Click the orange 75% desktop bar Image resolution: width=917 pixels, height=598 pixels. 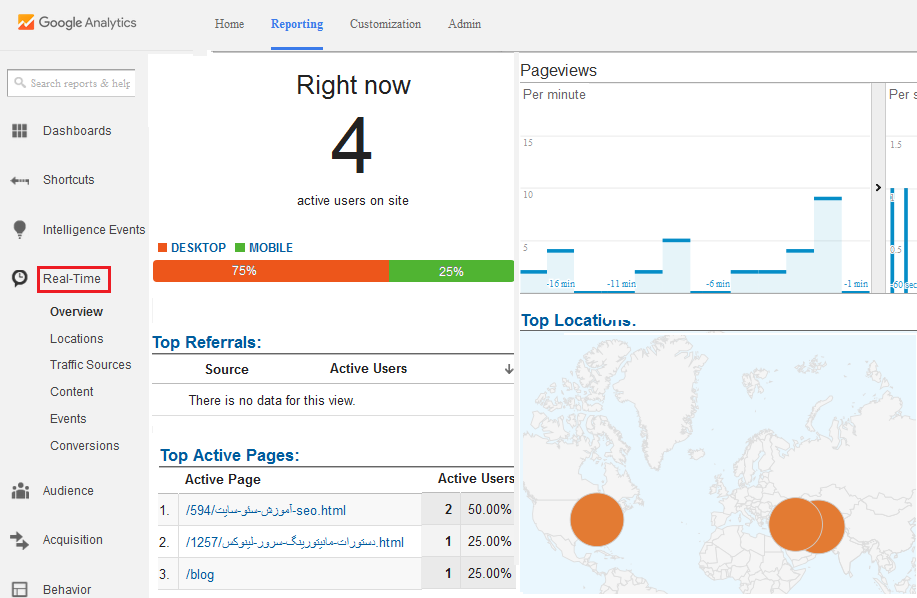click(271, 271)
